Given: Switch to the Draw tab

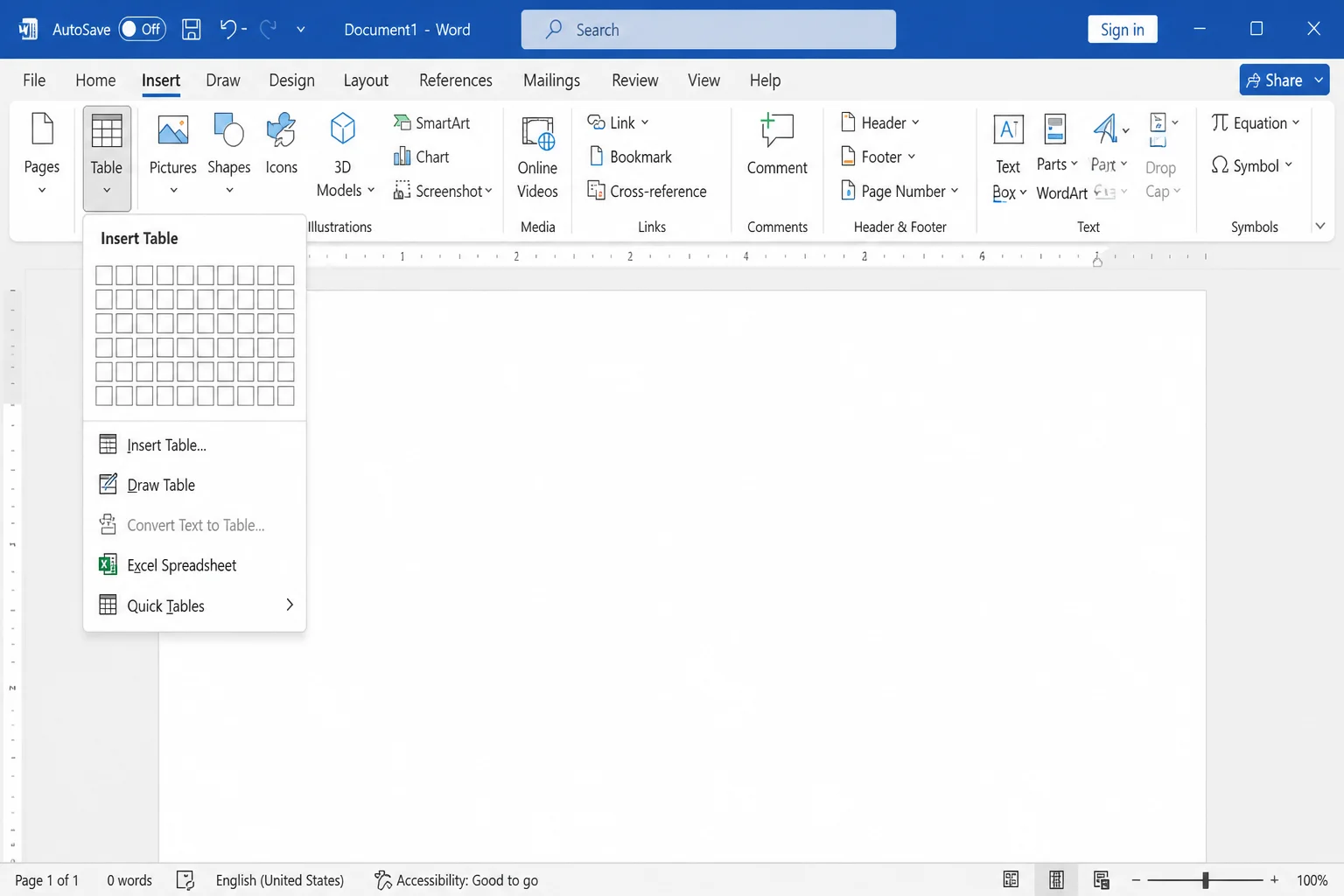Looking at the screenshot, I should click(223, 80).
